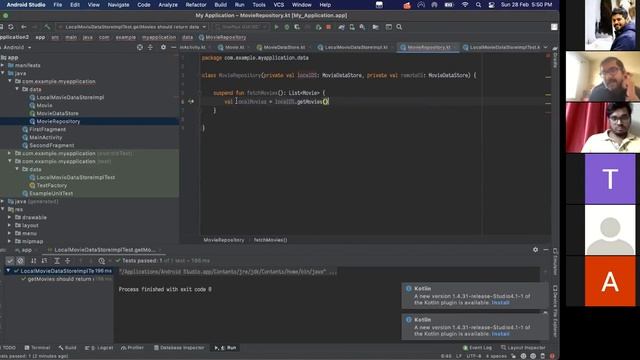
Task: Click the hammer Make Project icon
Action: (47, 27)
